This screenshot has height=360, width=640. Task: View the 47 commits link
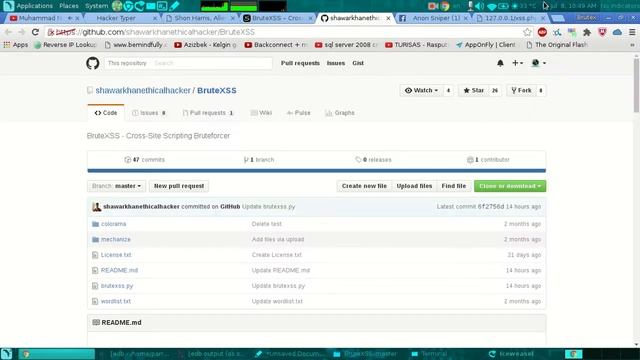(144, 160)
